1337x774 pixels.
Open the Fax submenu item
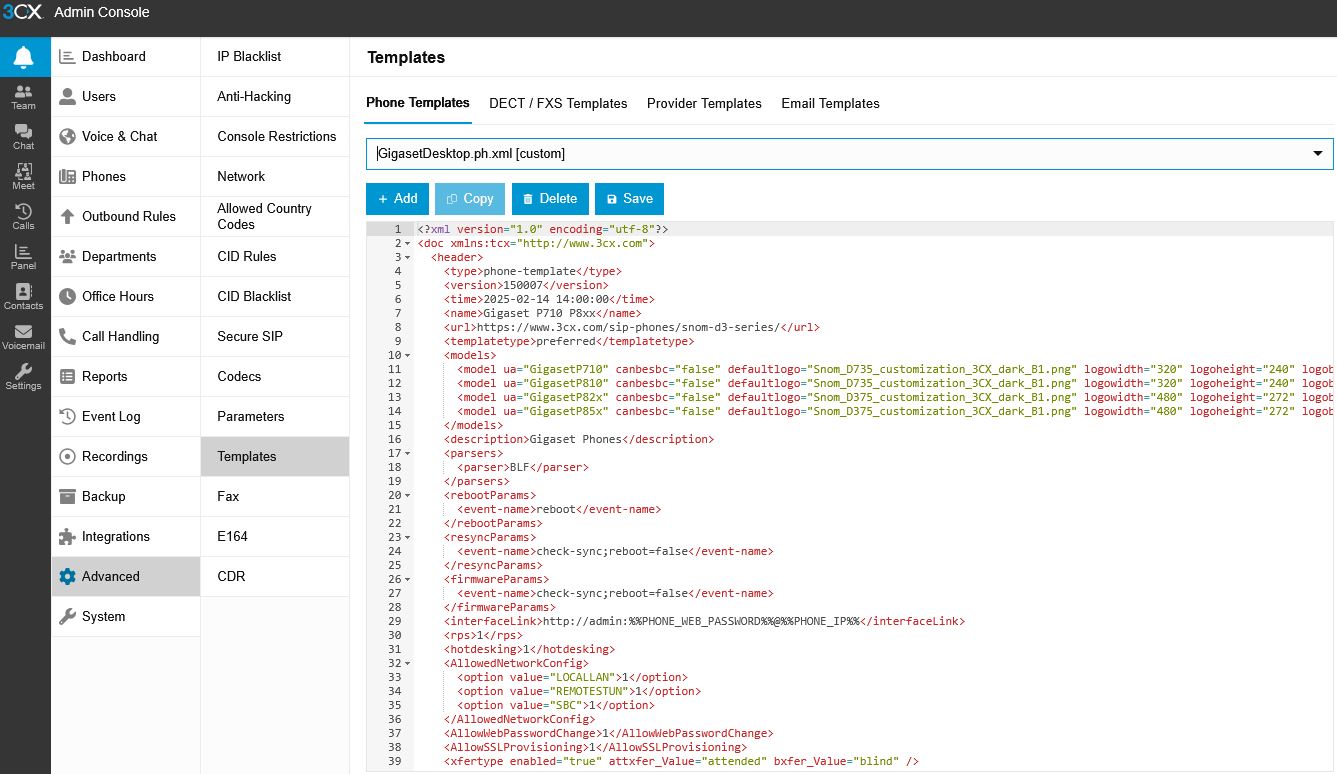click(x=275, y=497)
